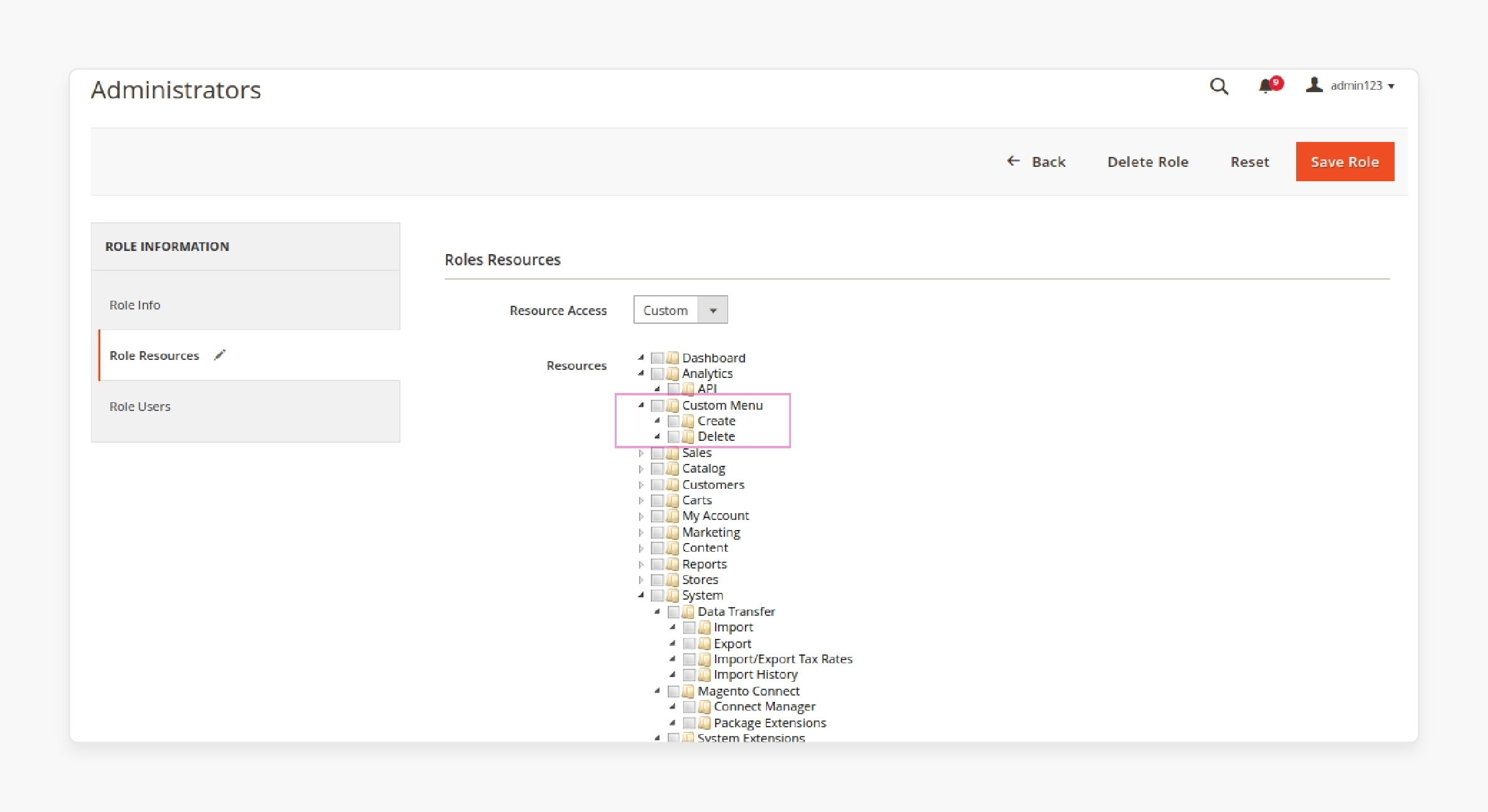Click the Magento Connect folder icon
This screenshot has height=812, width=1488.
tap(688, 691)
